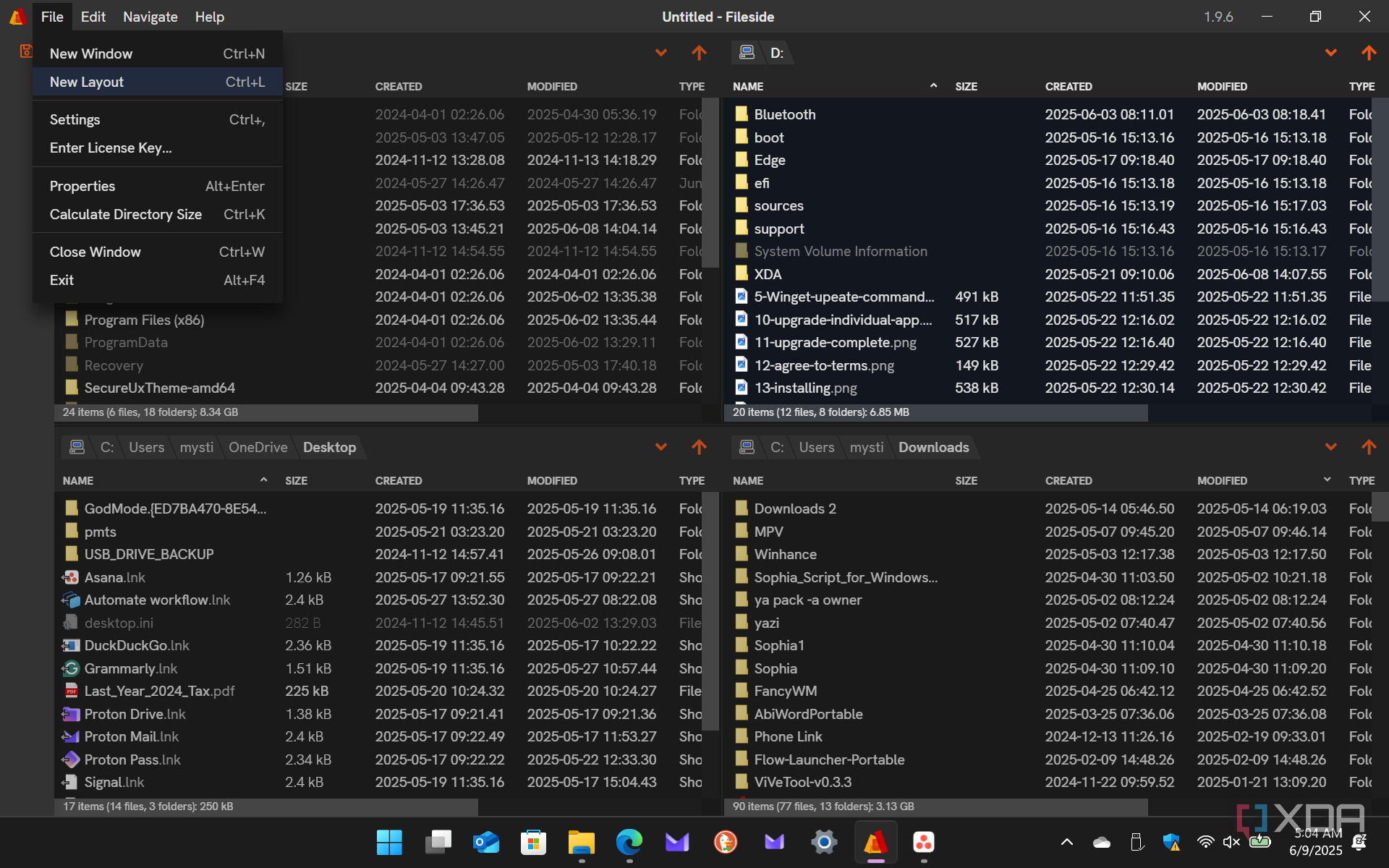
Task: Open the dropdown chevron in top-left pane
Action: (660, 53)
